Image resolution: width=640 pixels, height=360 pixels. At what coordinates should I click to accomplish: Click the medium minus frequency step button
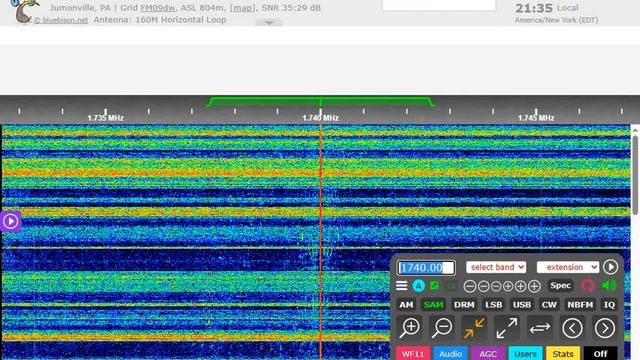point(483,286)
